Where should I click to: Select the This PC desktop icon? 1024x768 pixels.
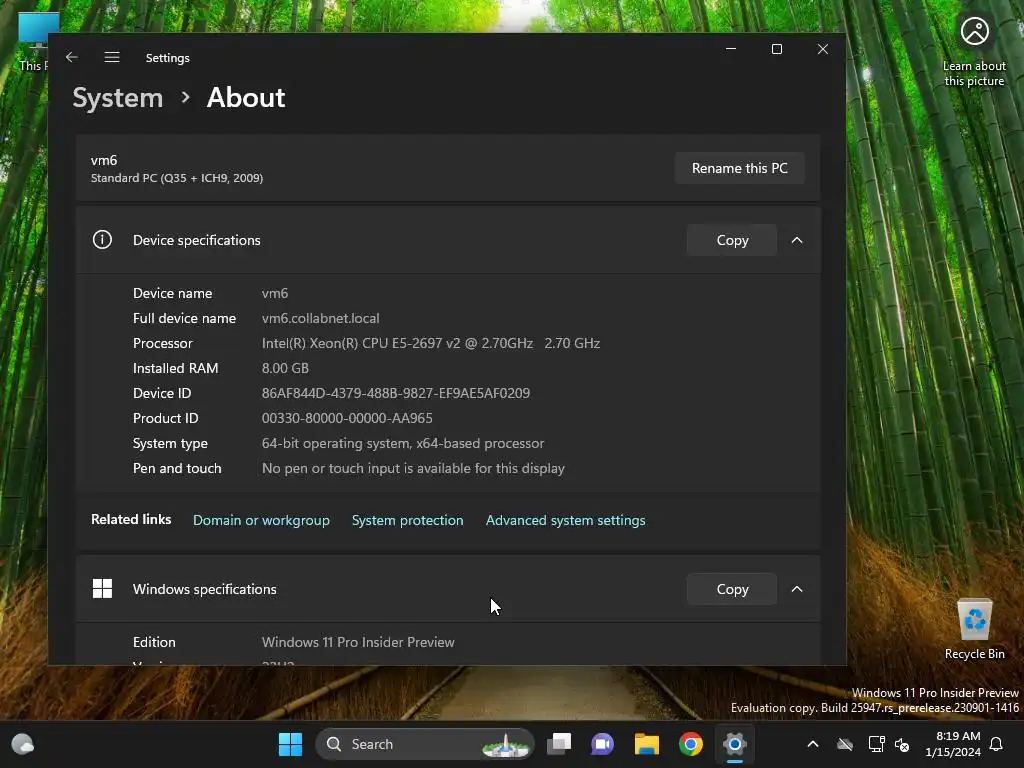click(33, 42)
